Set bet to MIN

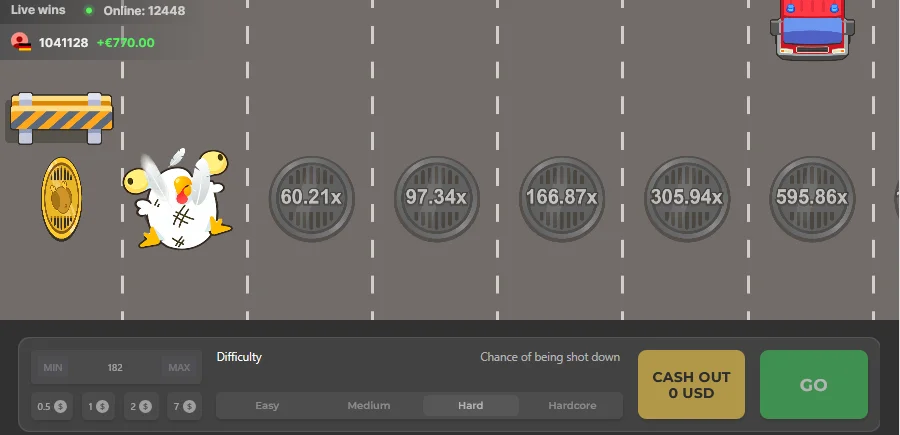pyautogui.click(x=53, y=367)
